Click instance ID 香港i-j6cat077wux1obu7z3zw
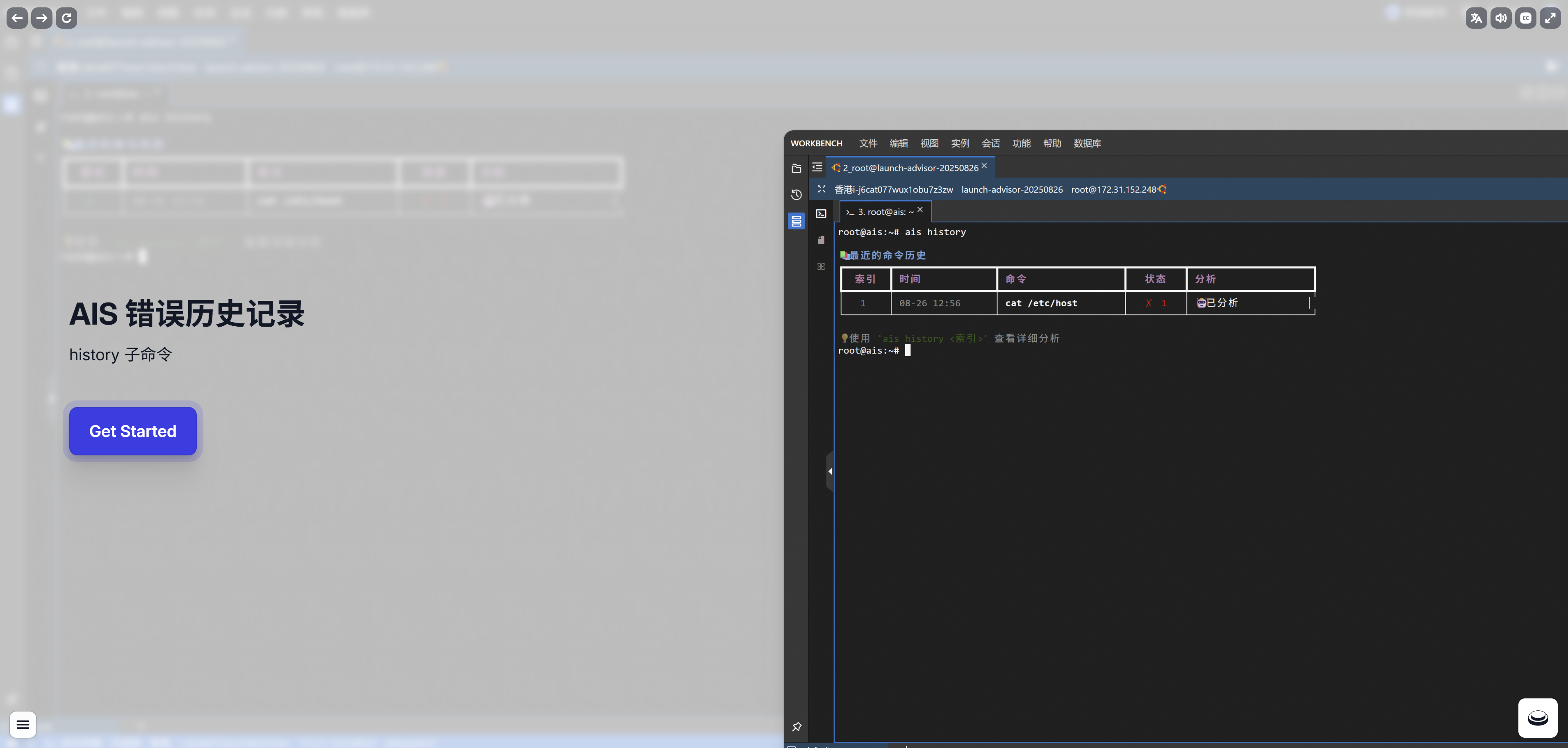The height and width of the screenshot is (748, 1568). 894,189
